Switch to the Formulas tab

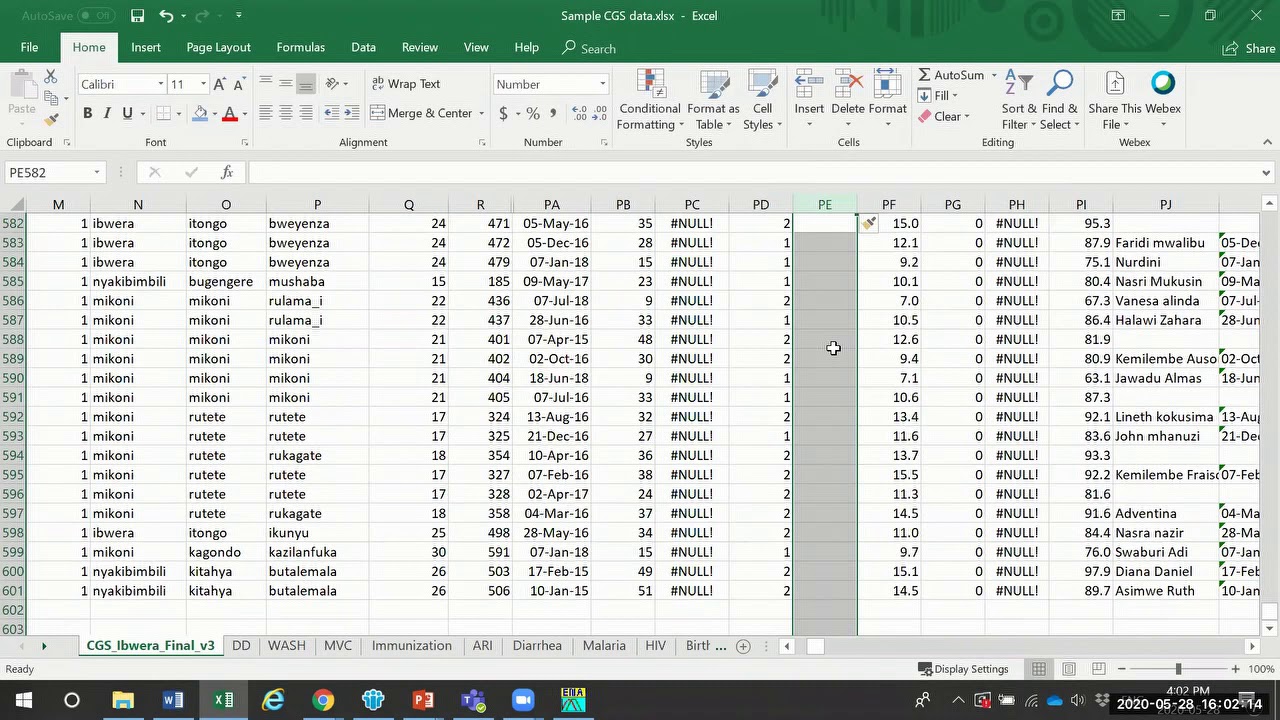click(x=300, y=47)
